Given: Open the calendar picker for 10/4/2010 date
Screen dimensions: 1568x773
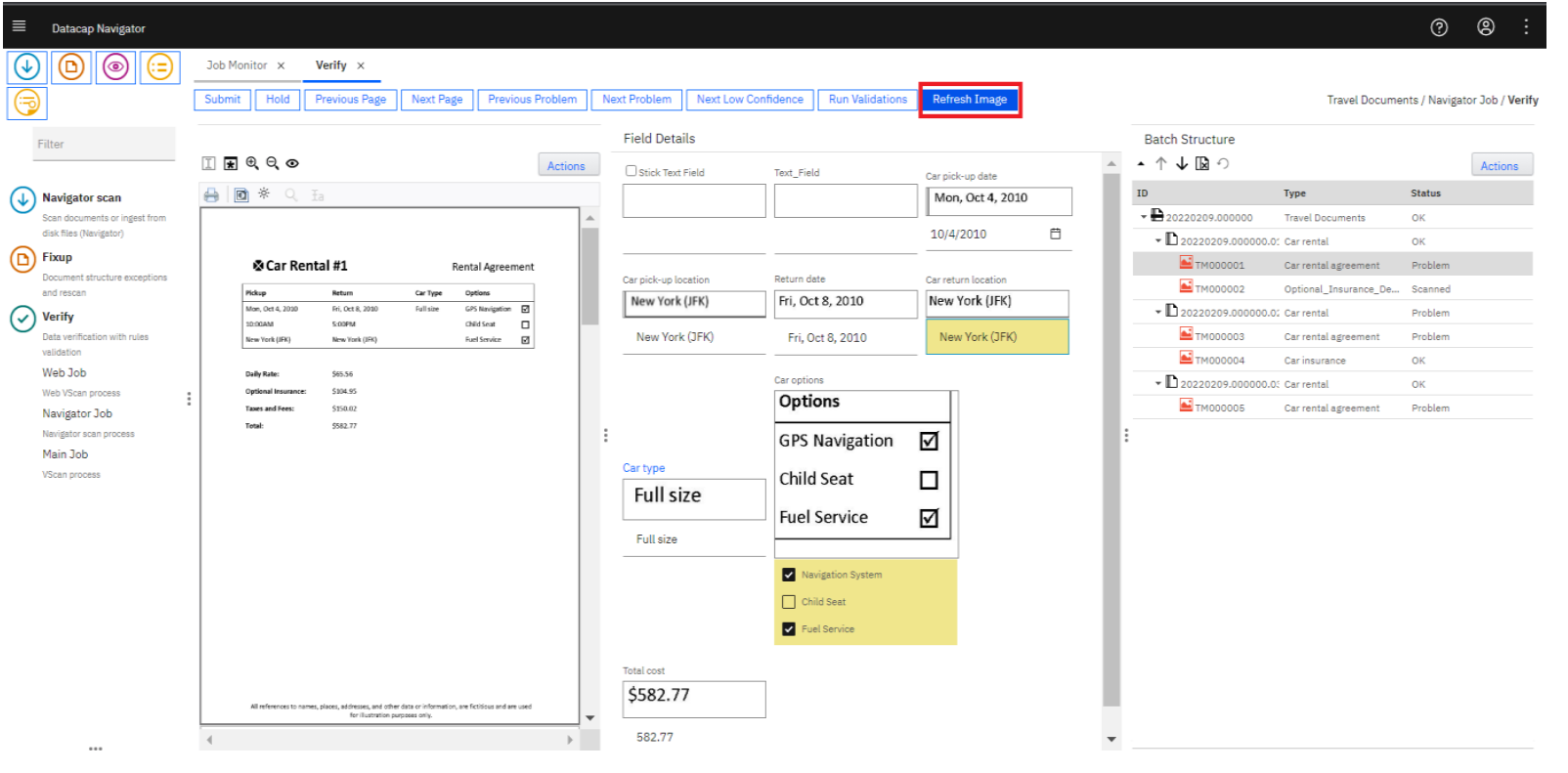Looking at the screenshot, I should pos(1056,234).
